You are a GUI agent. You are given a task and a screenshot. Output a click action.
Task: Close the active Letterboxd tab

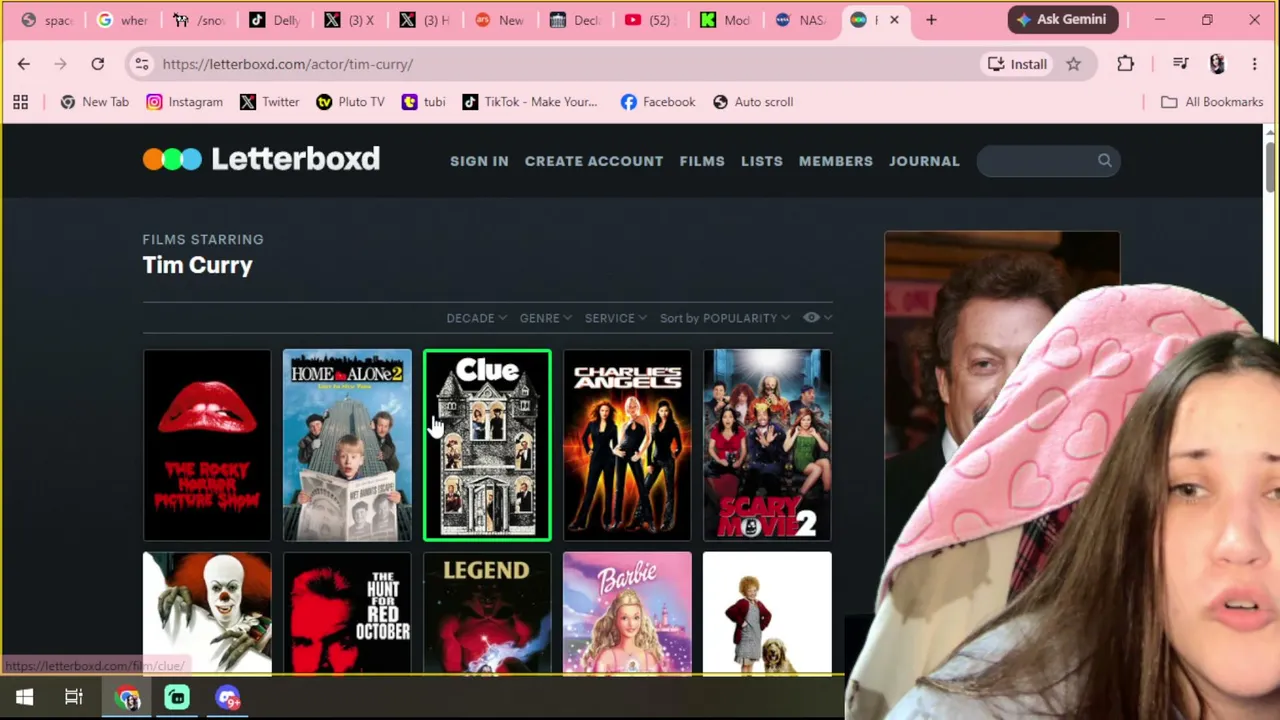[x=894, y=20]
